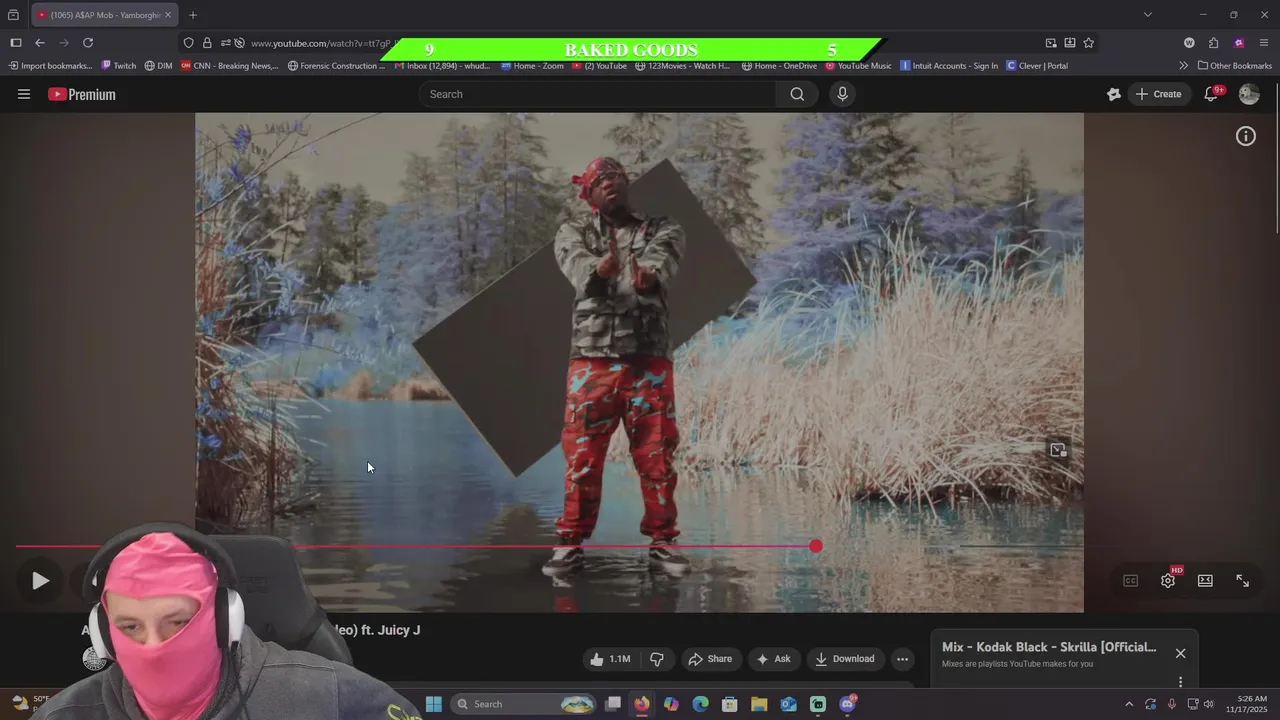Select the A$AP Mob - Yamborghini tab
This screenshot has width=1280, height=720.
coord(104,15)
